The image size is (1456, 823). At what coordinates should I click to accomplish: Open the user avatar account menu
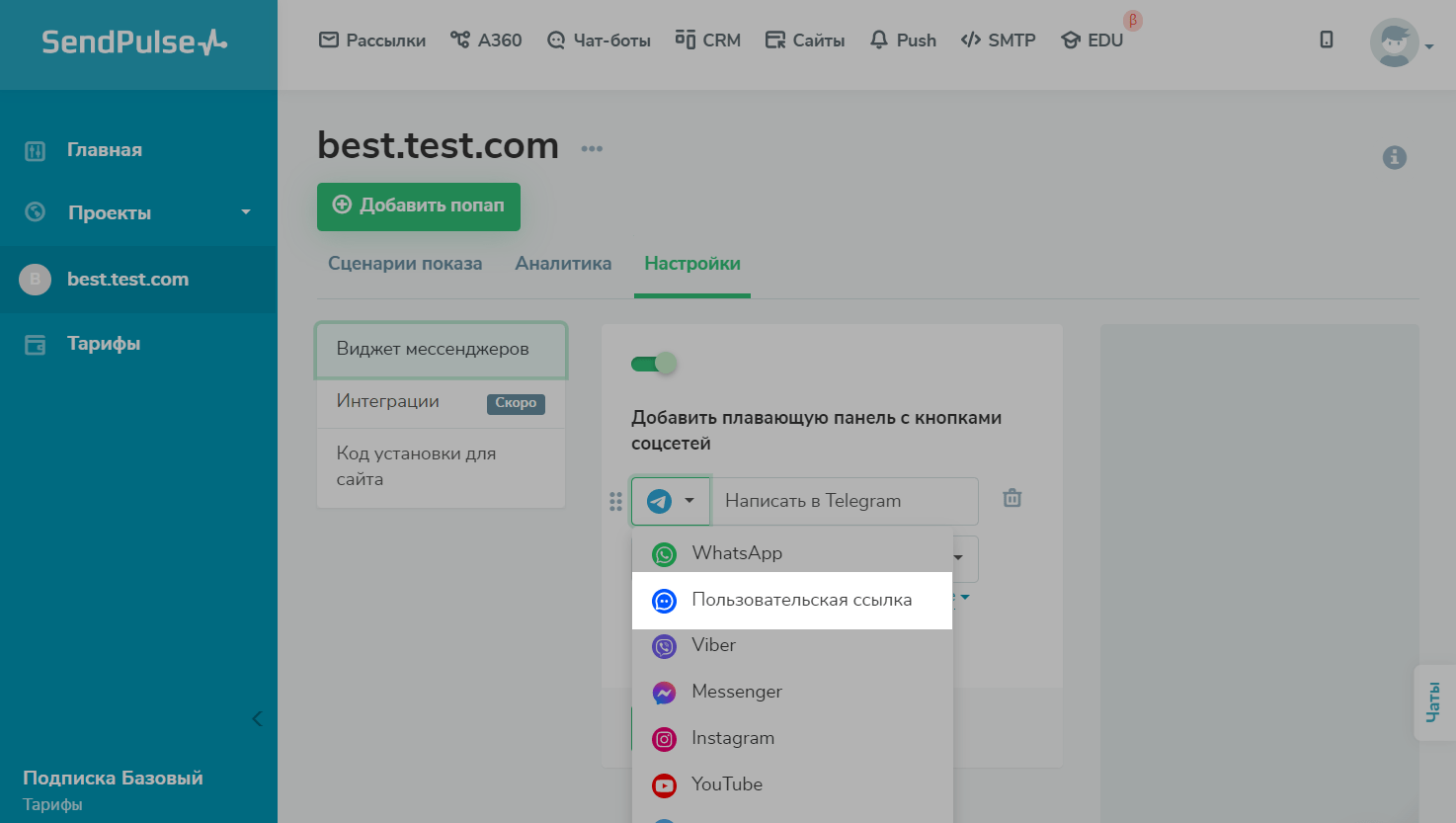coord(1401,42)
